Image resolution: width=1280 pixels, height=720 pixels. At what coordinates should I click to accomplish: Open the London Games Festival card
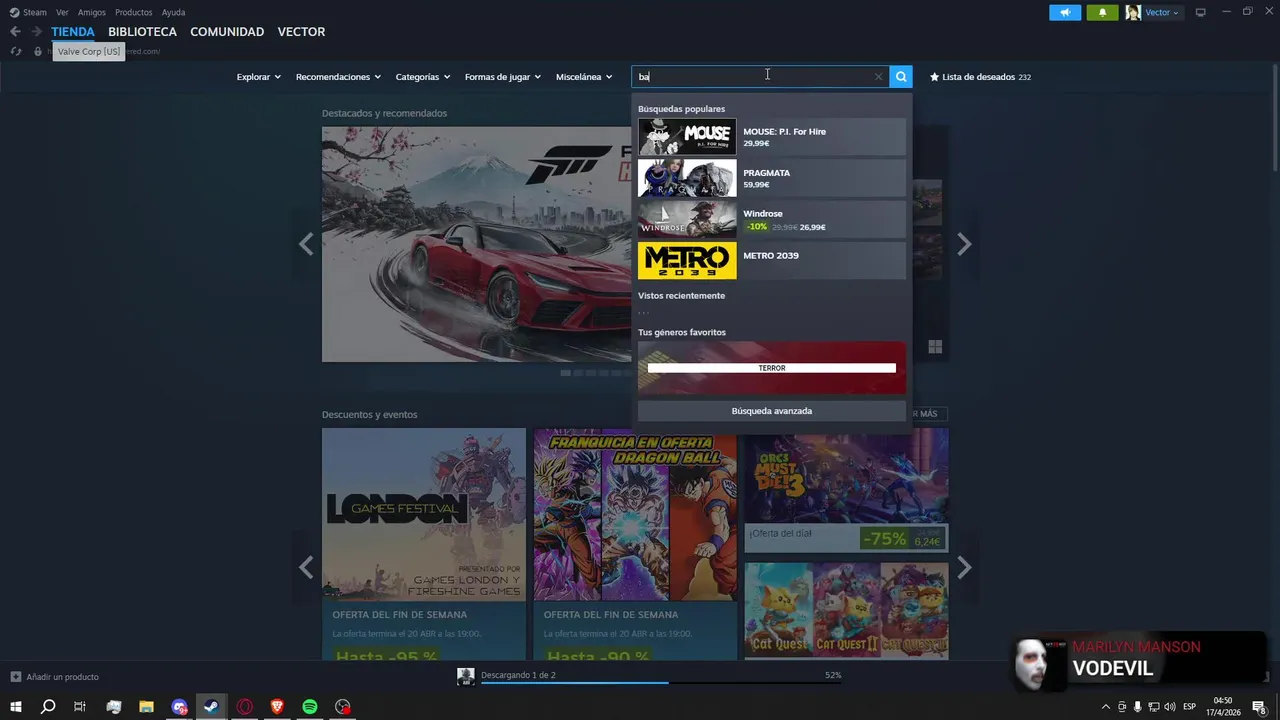(424, 544)
